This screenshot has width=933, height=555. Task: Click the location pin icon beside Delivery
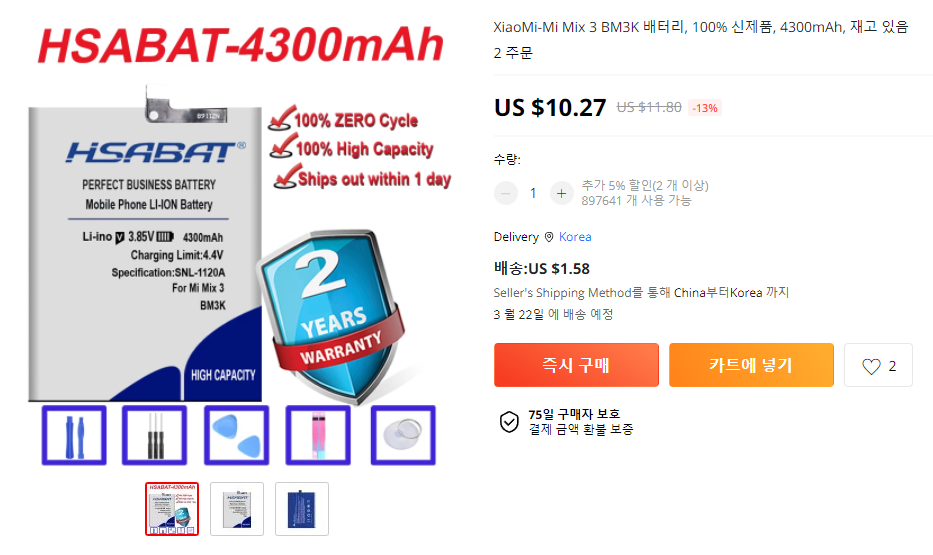pos(549,237)
